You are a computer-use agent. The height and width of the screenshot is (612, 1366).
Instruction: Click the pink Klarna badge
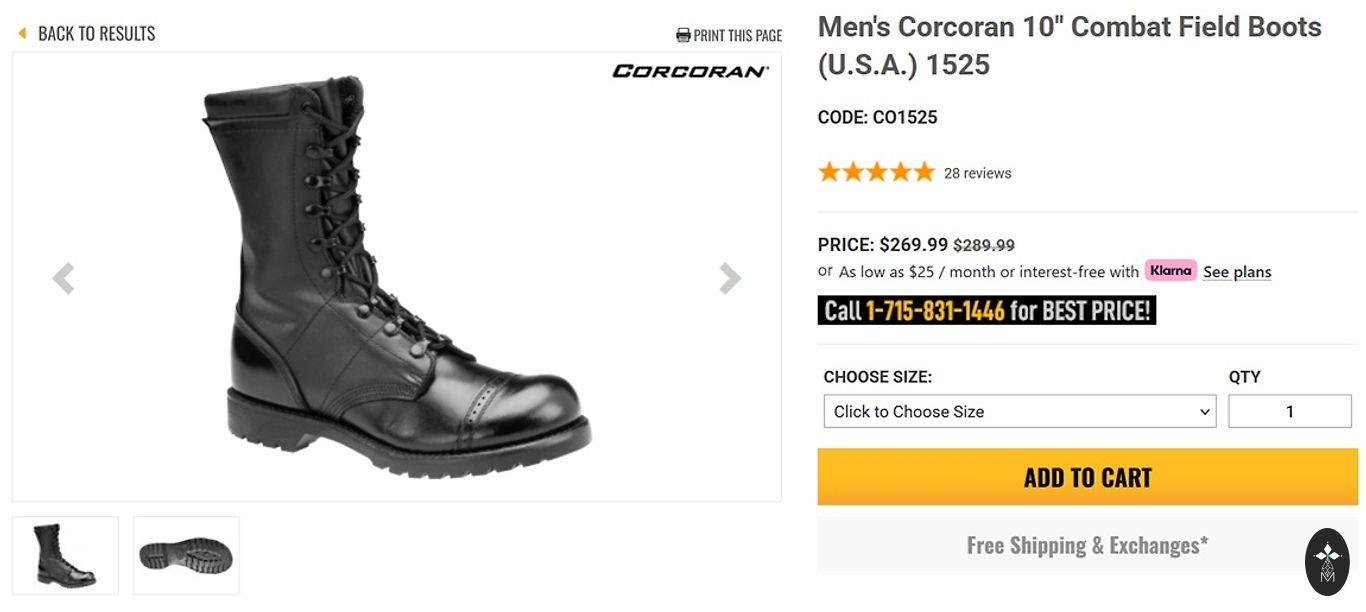[x=1170, y=270]
